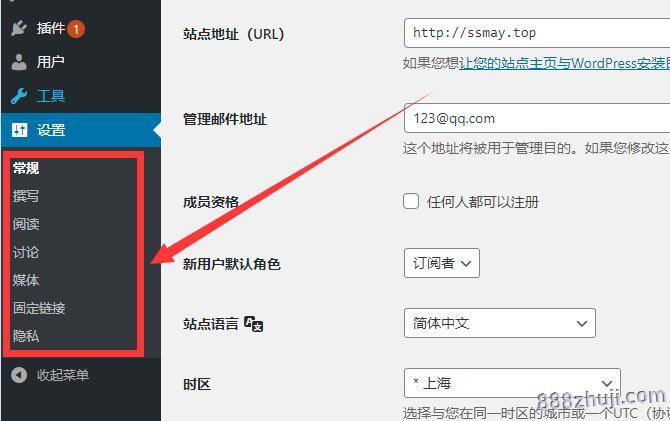
Task: Click the Settings sliders icon
Action: [19, 130]
